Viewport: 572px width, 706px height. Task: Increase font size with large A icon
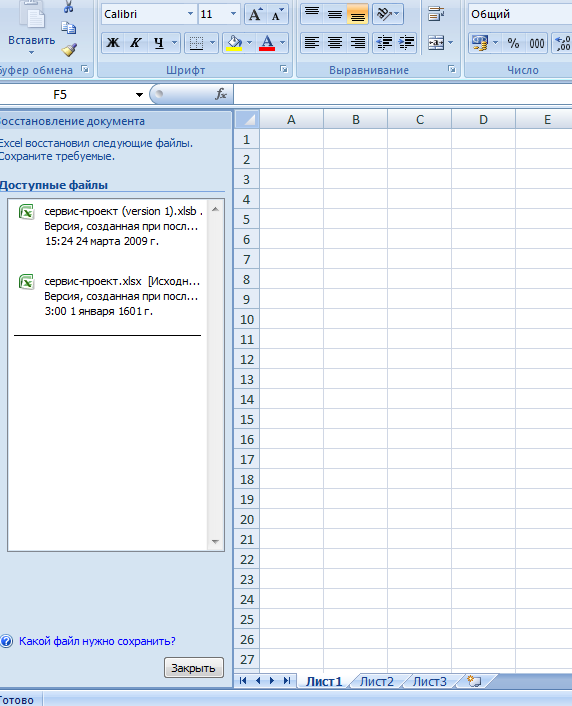click(x=255, y=14)
